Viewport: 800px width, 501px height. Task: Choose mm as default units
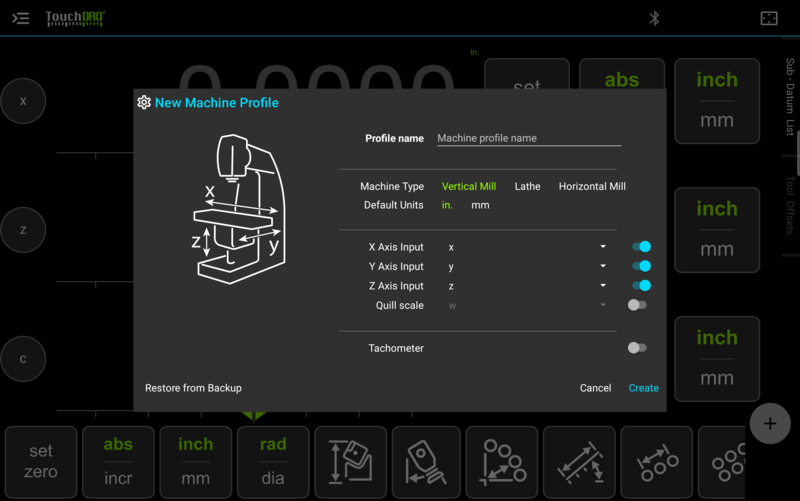coord(480,205)
